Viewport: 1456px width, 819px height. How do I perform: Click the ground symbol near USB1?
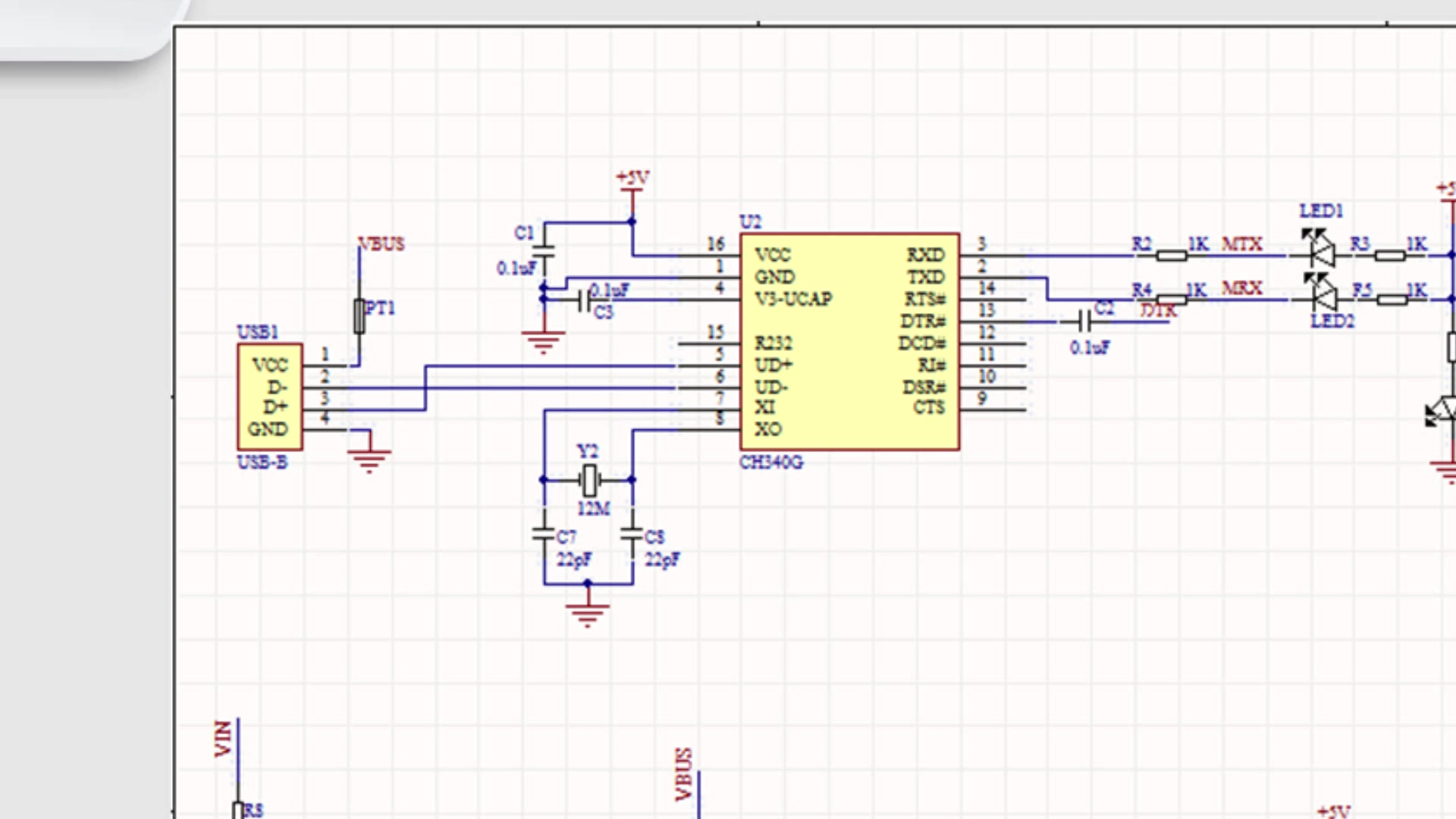(x=369, y=461)
